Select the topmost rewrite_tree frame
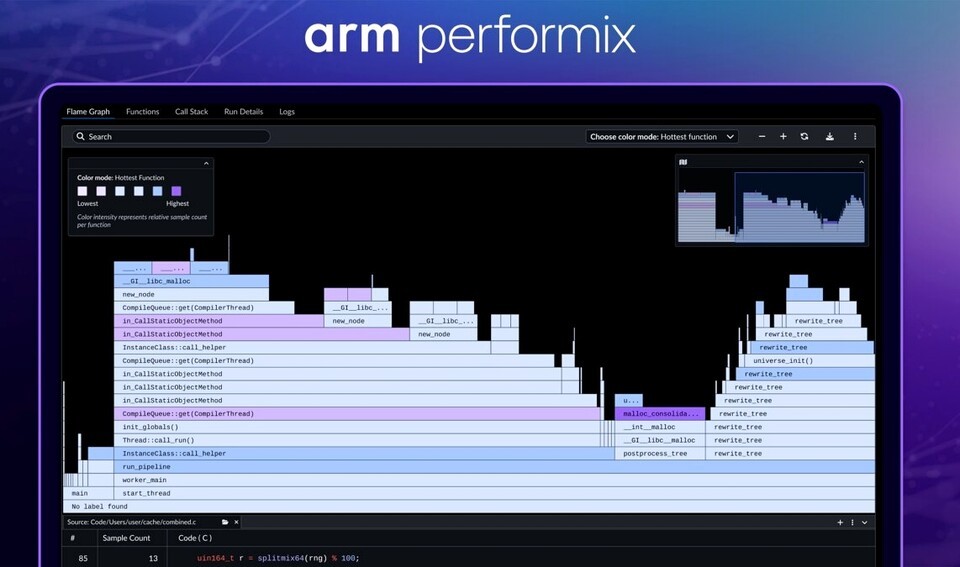Viewport: 960px width, 567px height. click(823, 321)
